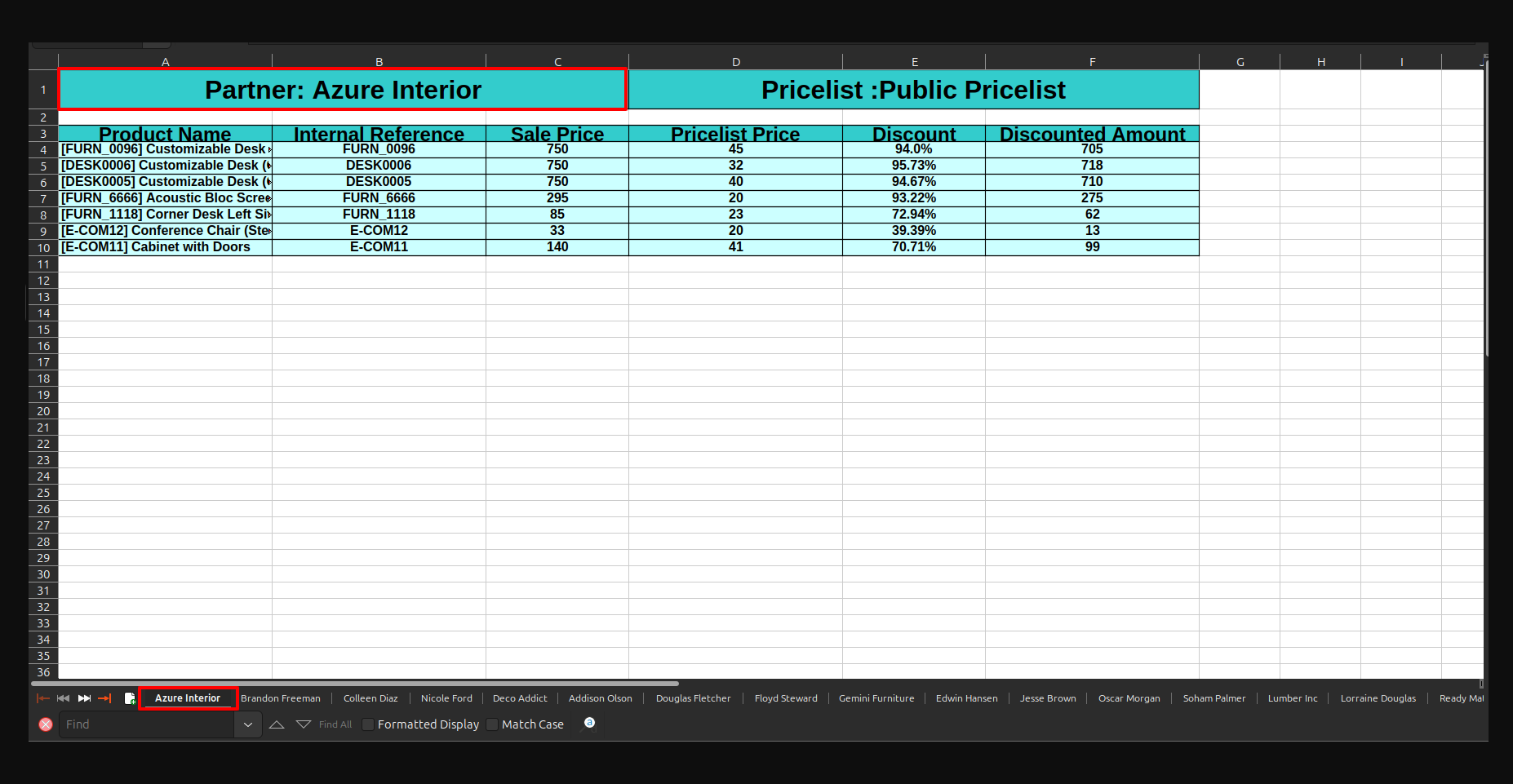Switch to the Azure Interior sheet tab
The height and width of the screenshot is (784, 1513).
click(188, 698)
